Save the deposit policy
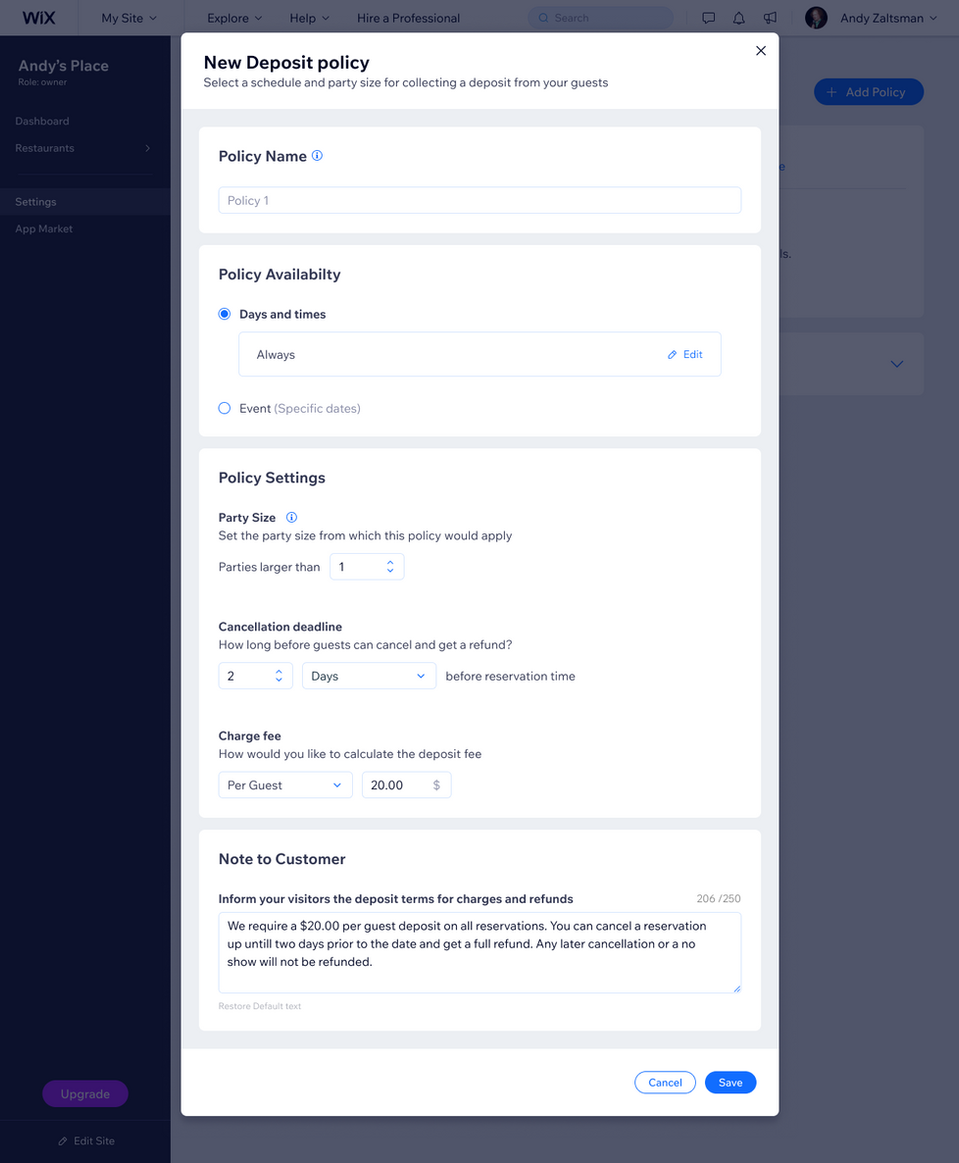Viewport: 959px width, 1163px height. tap(730, 1082)
